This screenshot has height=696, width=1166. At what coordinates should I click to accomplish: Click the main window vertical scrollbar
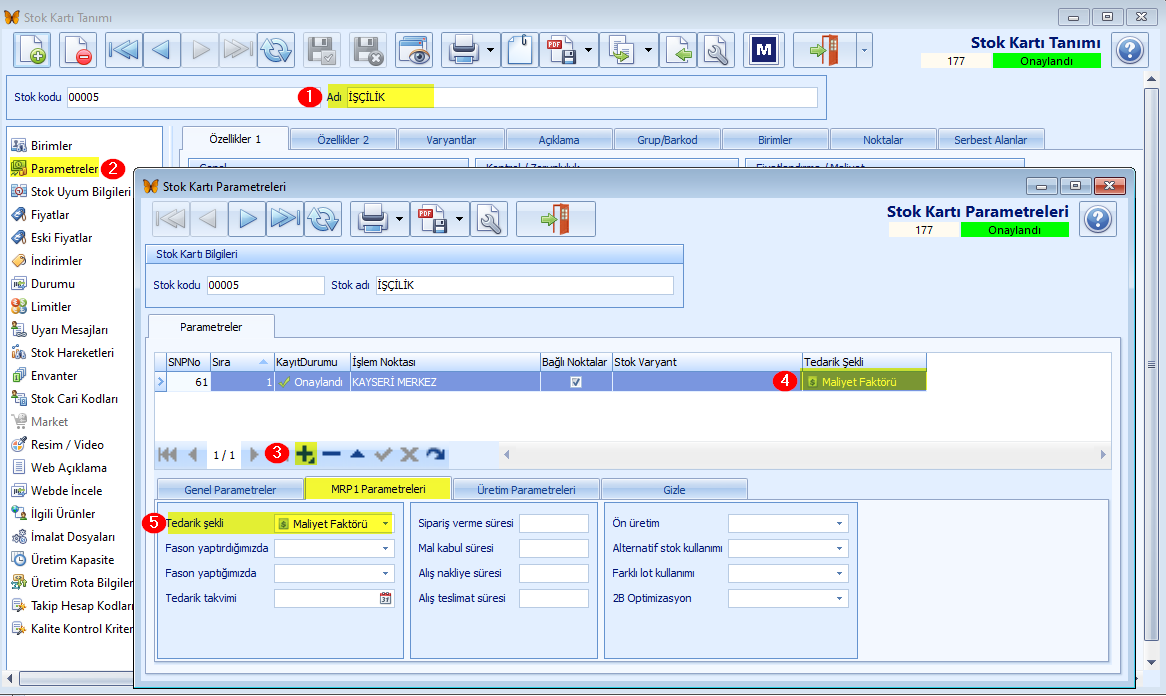click(1151, 364)
